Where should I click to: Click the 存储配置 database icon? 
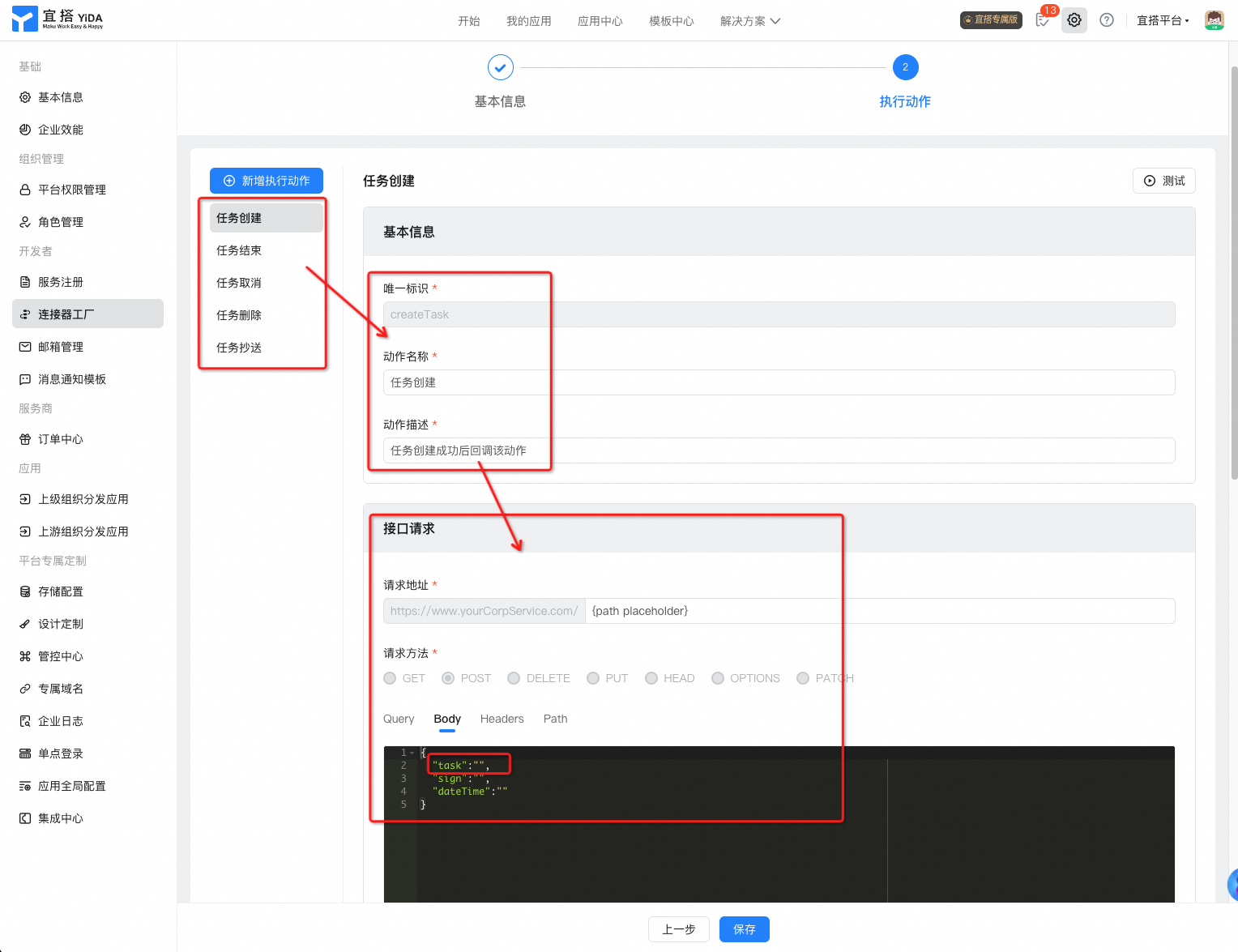(25, 591)
